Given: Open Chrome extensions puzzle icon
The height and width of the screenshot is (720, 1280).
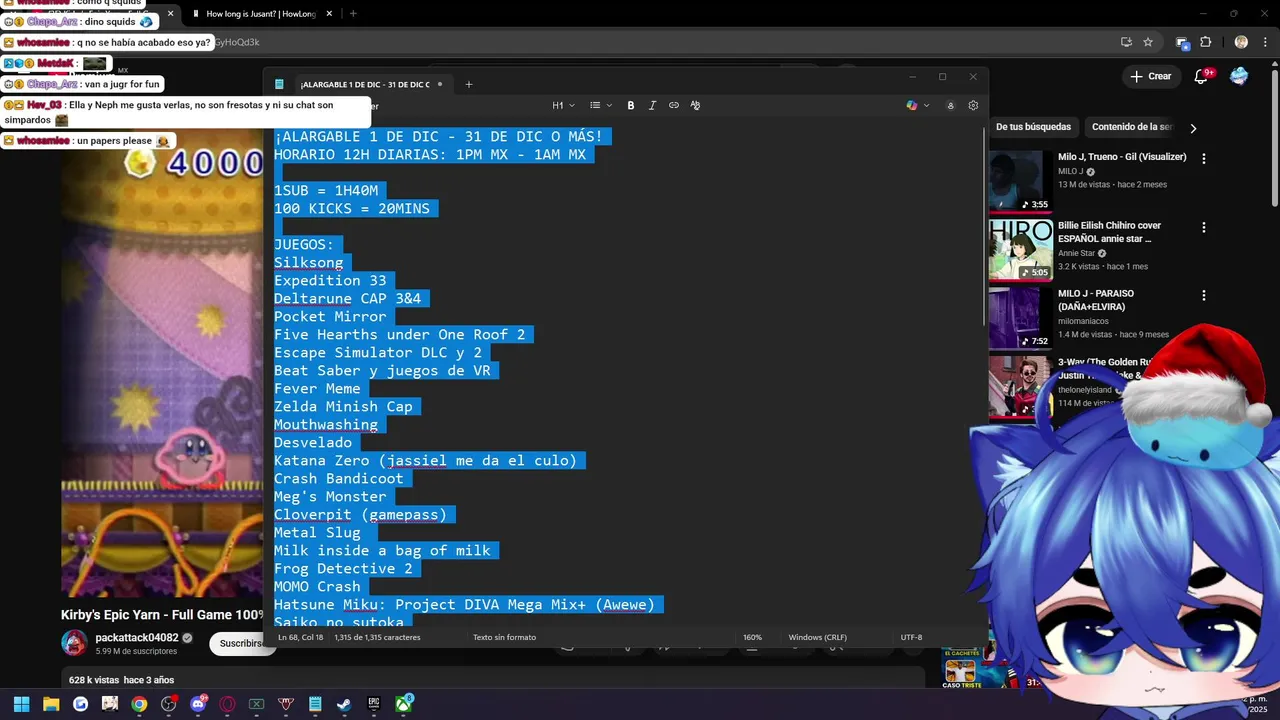Looking at the screenshot, I should pyautogui.click(x=1205, y=42).
